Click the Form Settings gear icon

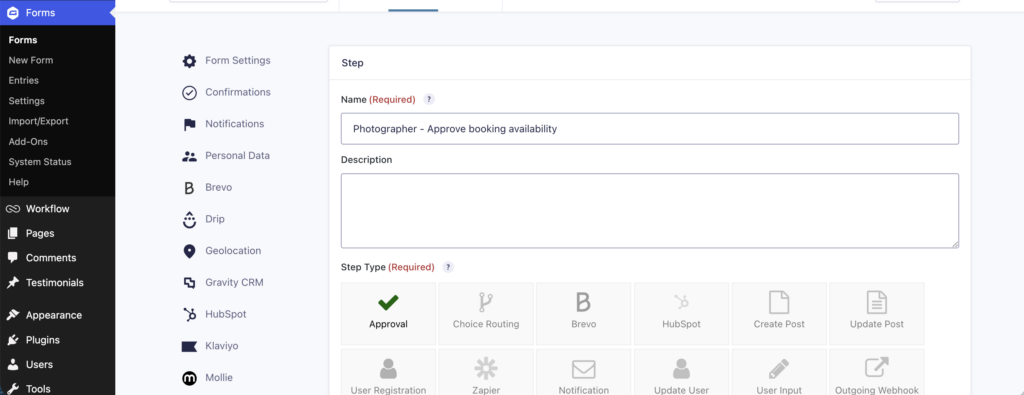coord(189,61)
